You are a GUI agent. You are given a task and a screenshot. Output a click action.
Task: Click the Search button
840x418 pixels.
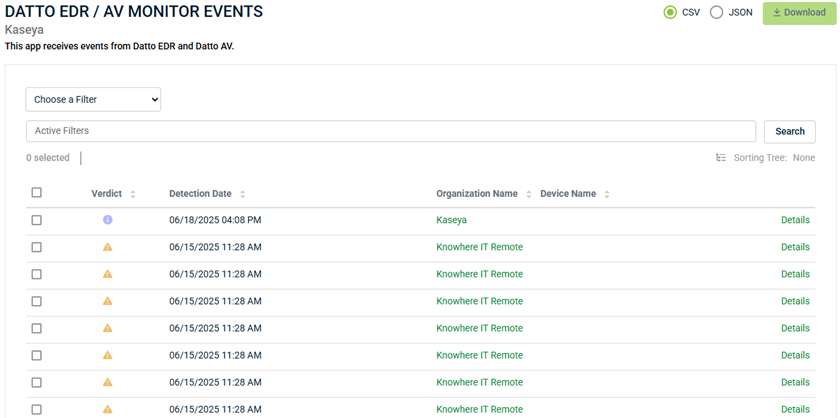tap(790, 131)
